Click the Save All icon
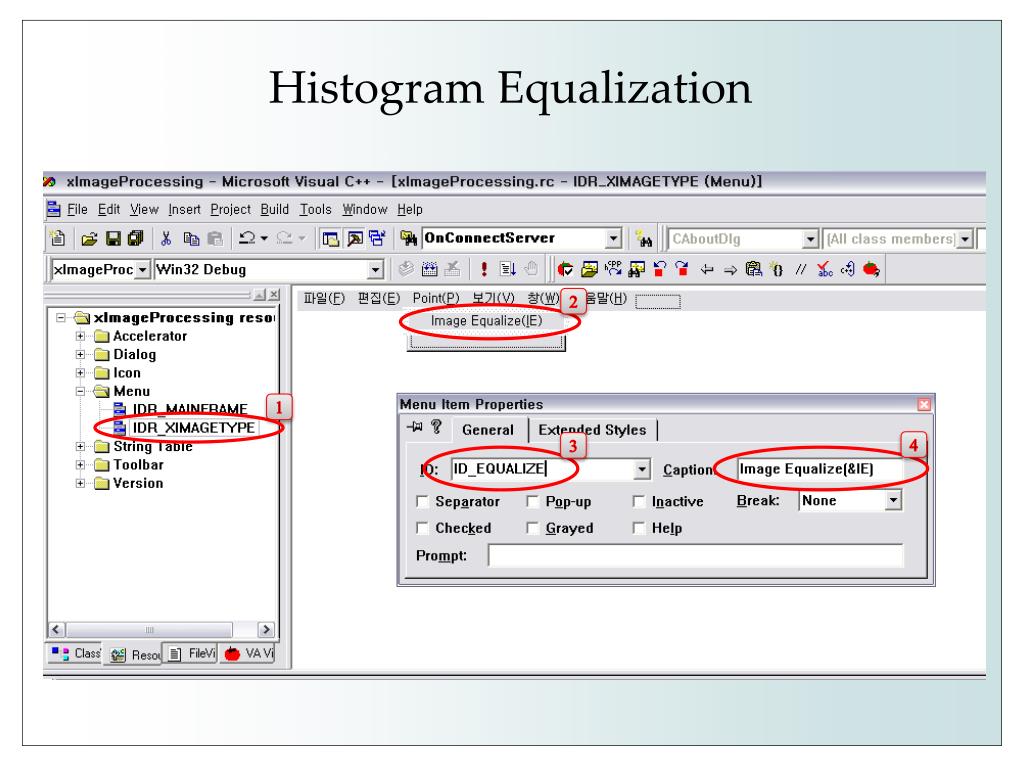1024x768 pixels. point(135,239)
